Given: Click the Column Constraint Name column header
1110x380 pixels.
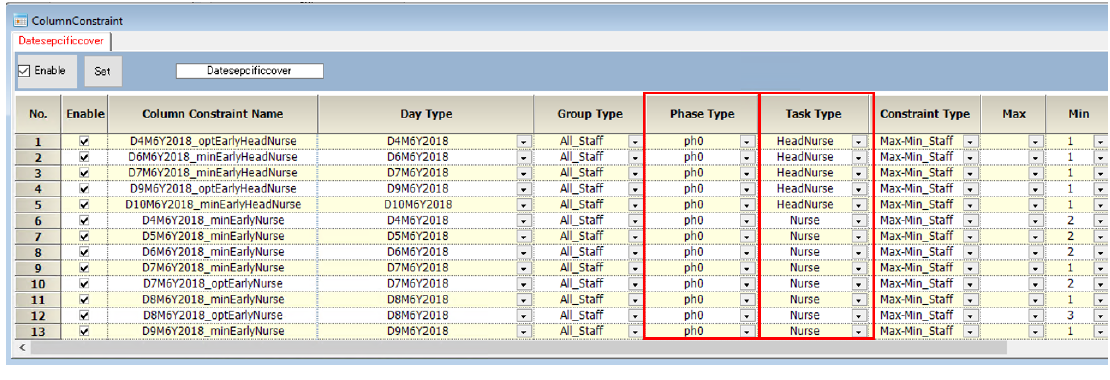Looking at the screenshot, I should (x=212, y=114).
